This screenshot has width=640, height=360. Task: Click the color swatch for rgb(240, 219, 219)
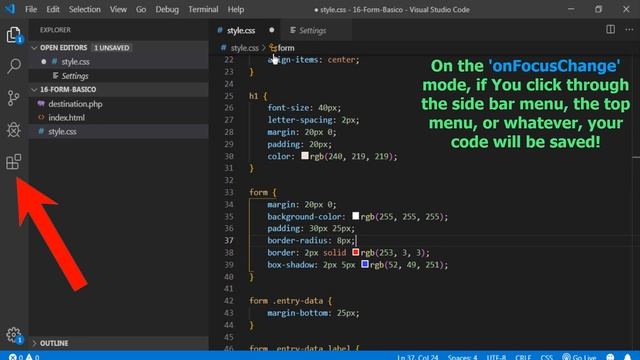pyautogui.click(x=305, y=156)
